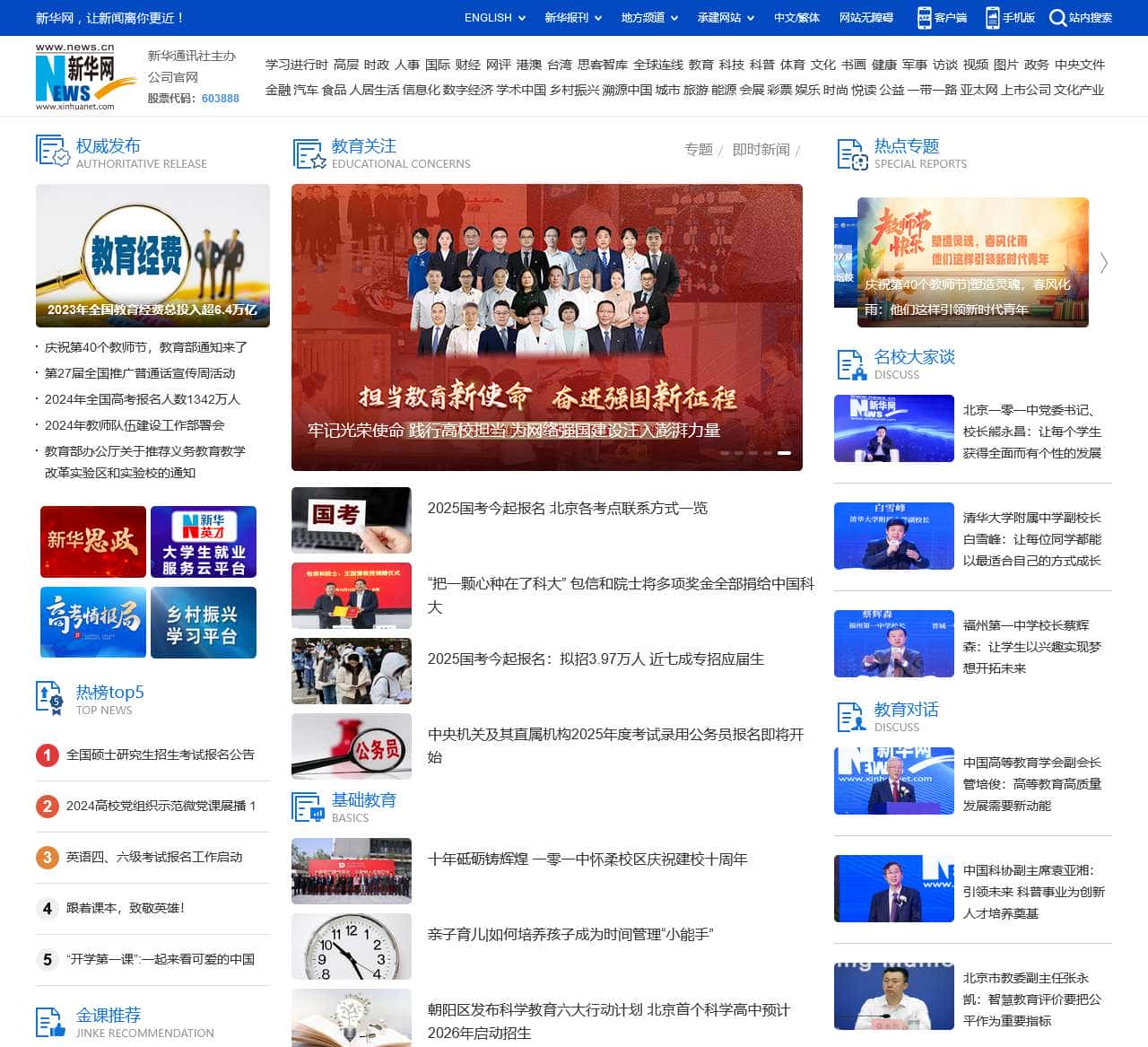Click the 热点专题 section icon

(x=850, y=153)
